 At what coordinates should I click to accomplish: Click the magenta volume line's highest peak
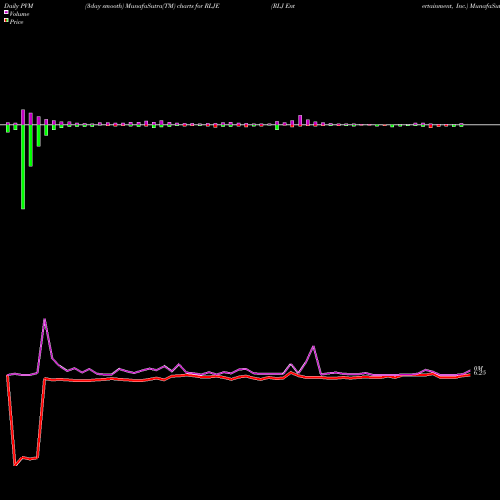45,320
